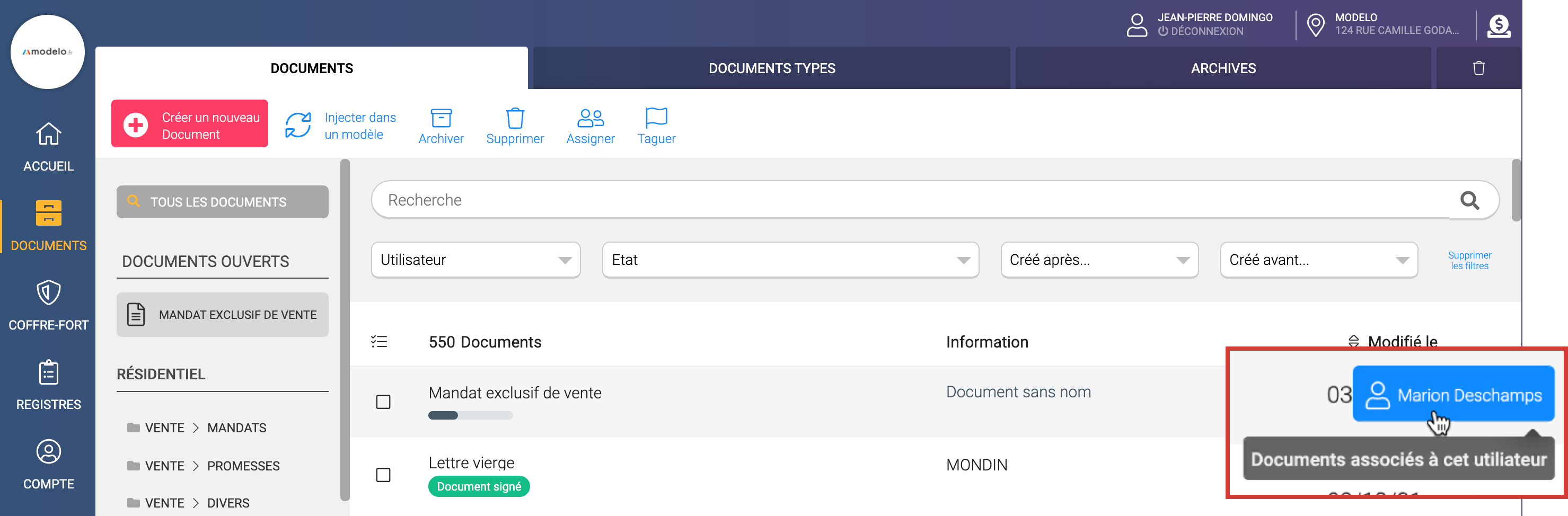This screenshot has height=516, width=1568.
Task: Open Coffre-fort shield icon in sidebar
Action: [x=48, y=293]
